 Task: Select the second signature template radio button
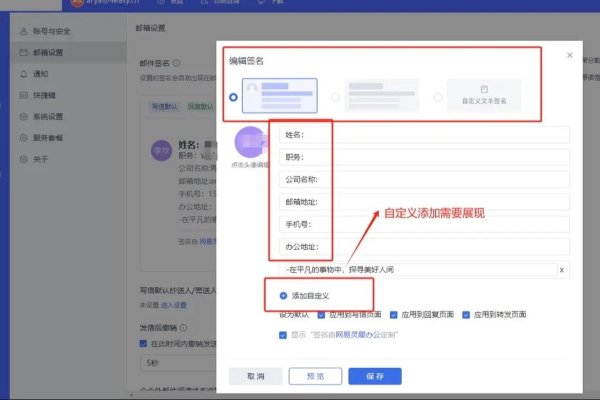[336, 97]
